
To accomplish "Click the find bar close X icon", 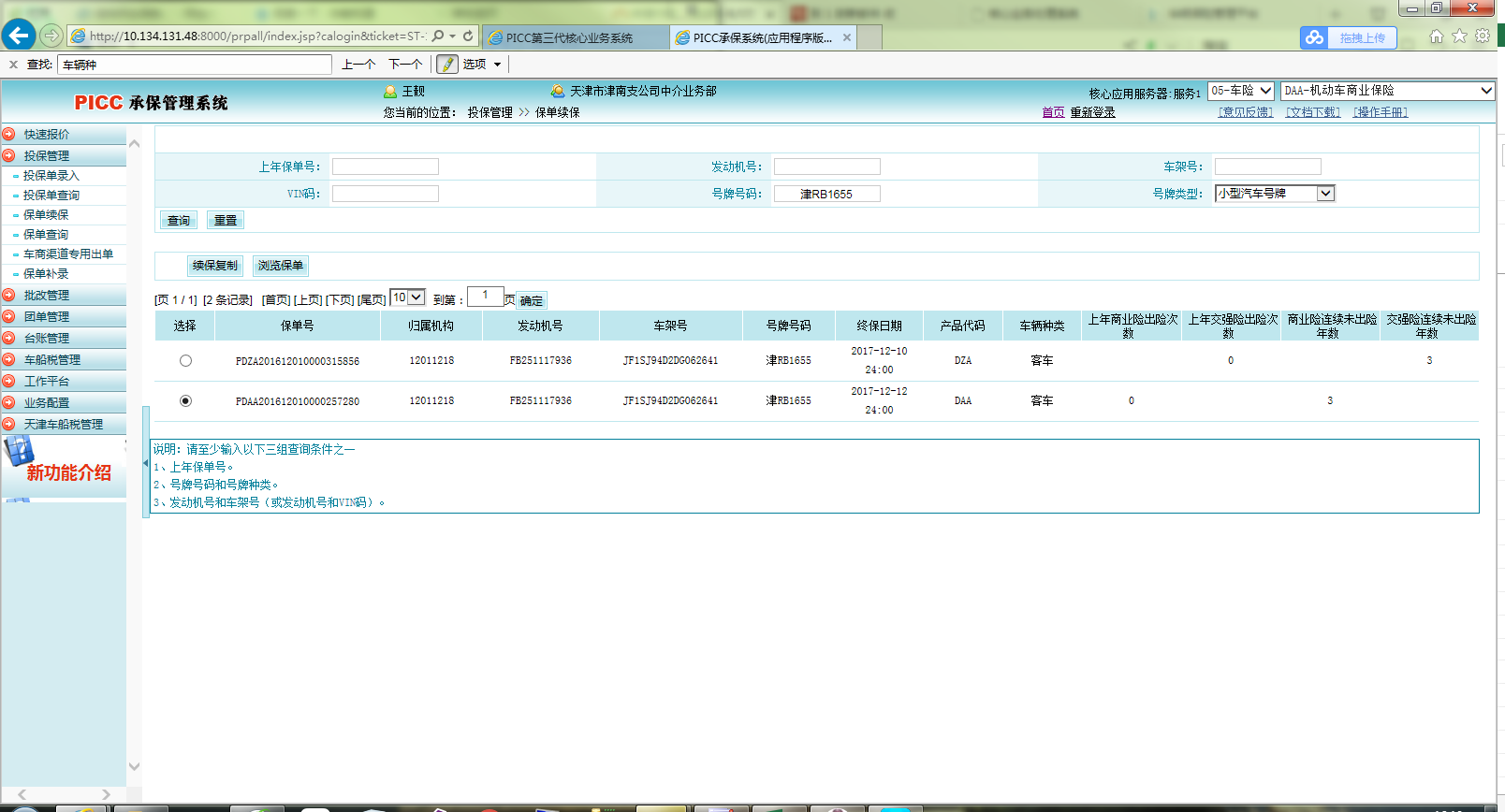I will (13, 65).
